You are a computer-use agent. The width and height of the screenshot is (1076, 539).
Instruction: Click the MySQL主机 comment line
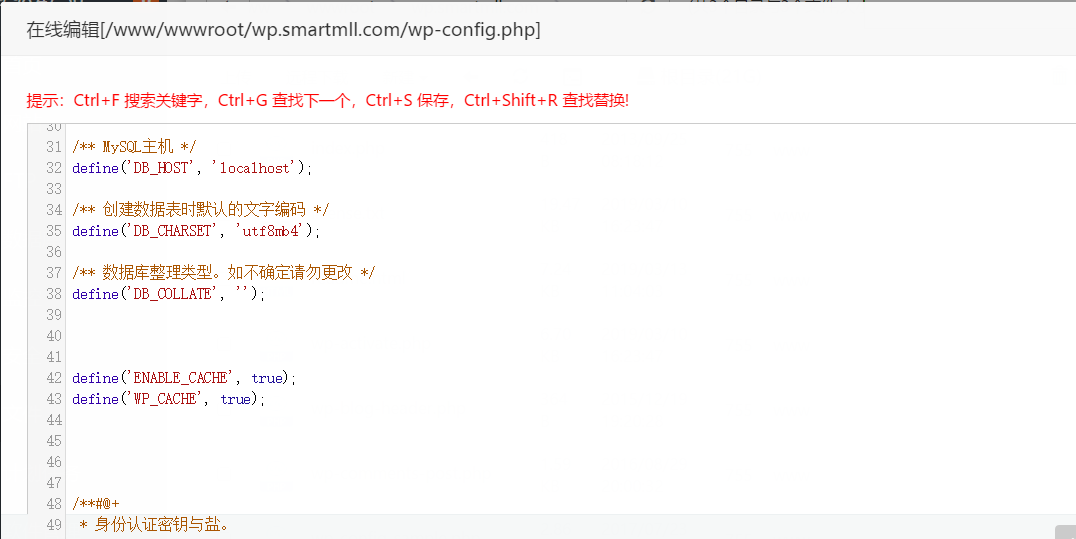135,147
